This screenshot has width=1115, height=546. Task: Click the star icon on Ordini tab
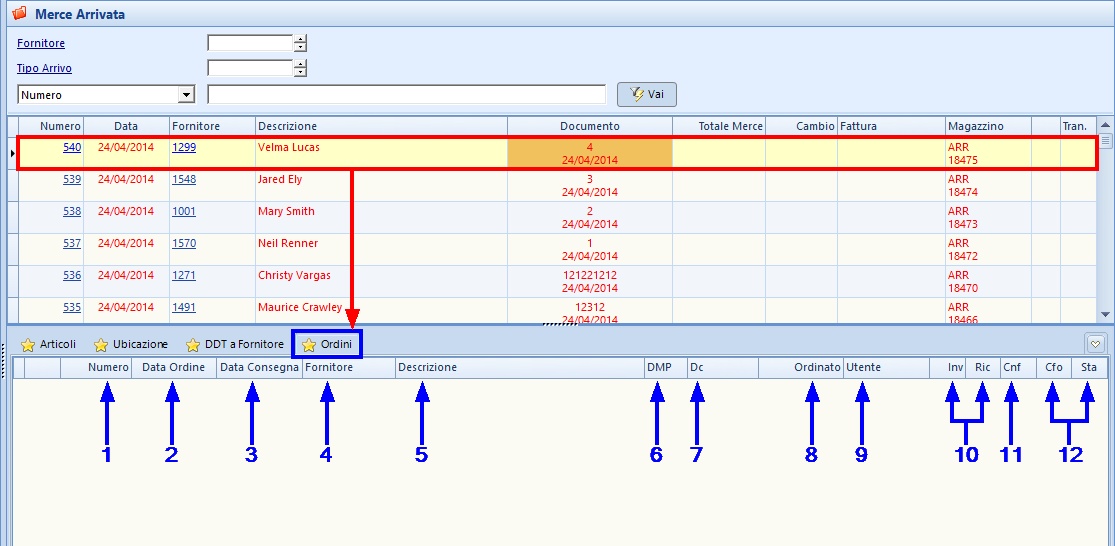[x=309, y=345]
